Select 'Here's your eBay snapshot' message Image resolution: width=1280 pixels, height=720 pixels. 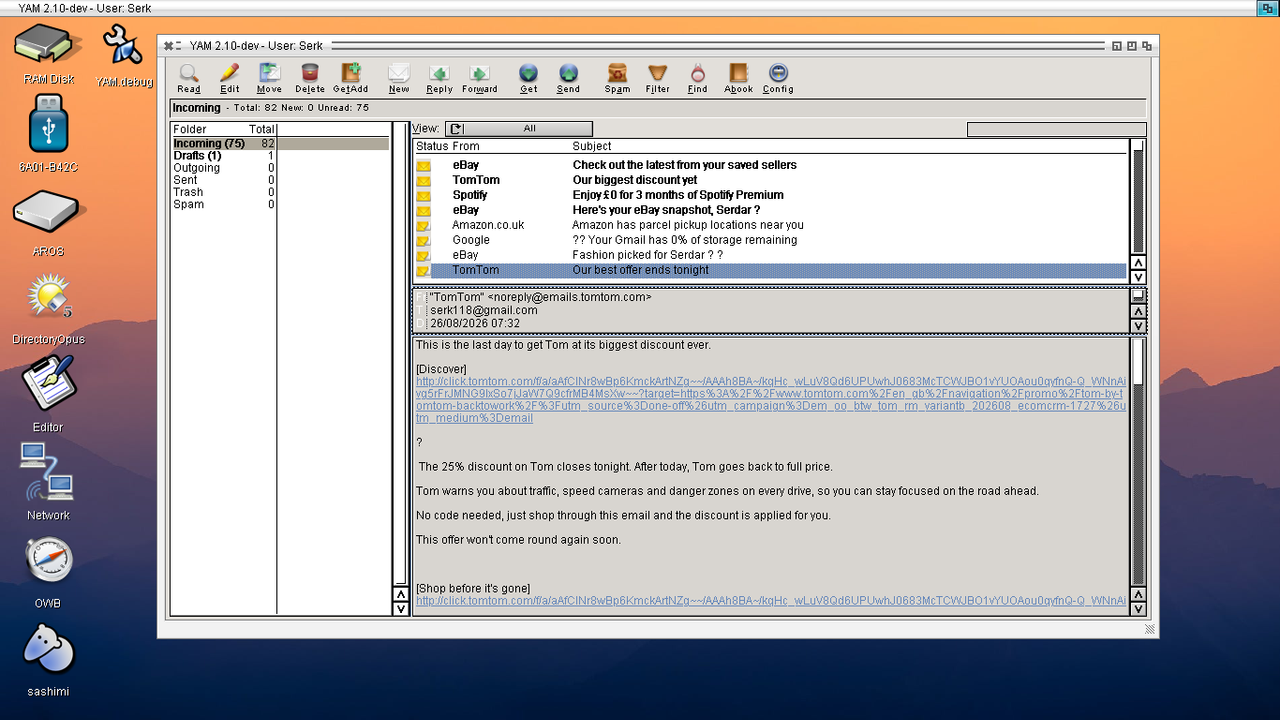(x=771, y=210)
